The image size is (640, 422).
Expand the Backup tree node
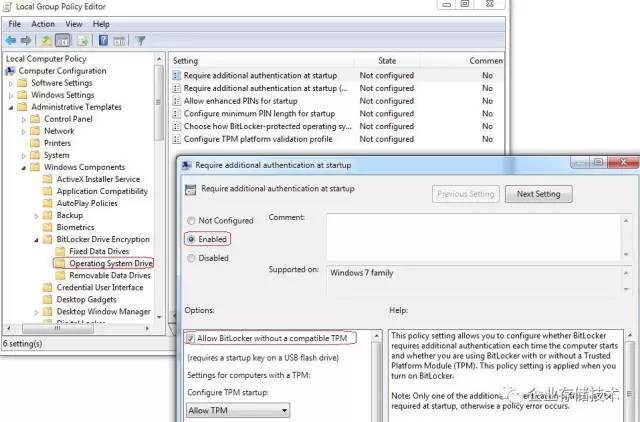pos(36,215)
